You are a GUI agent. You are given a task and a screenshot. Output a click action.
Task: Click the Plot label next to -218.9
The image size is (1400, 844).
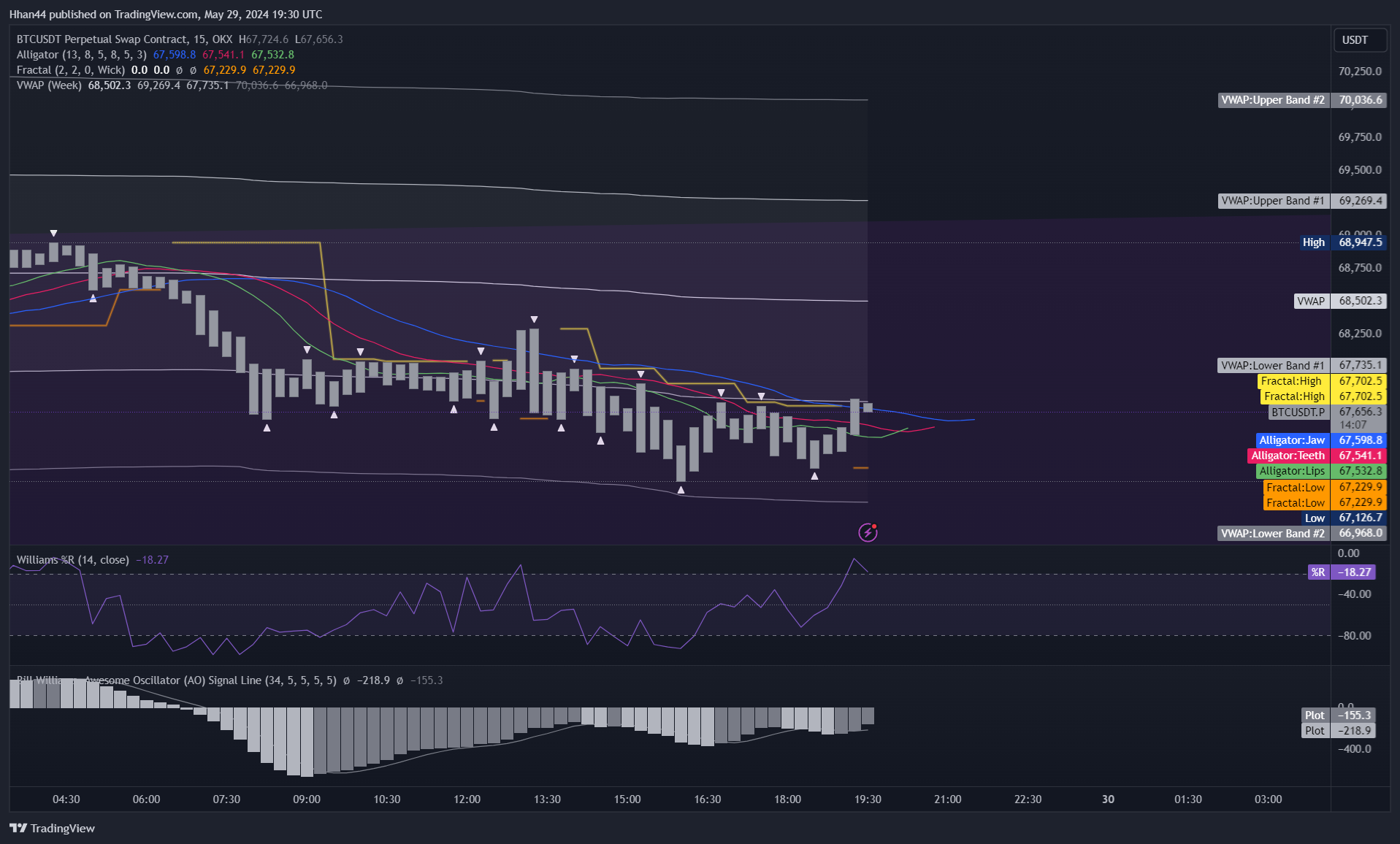tap(1315, 731)
